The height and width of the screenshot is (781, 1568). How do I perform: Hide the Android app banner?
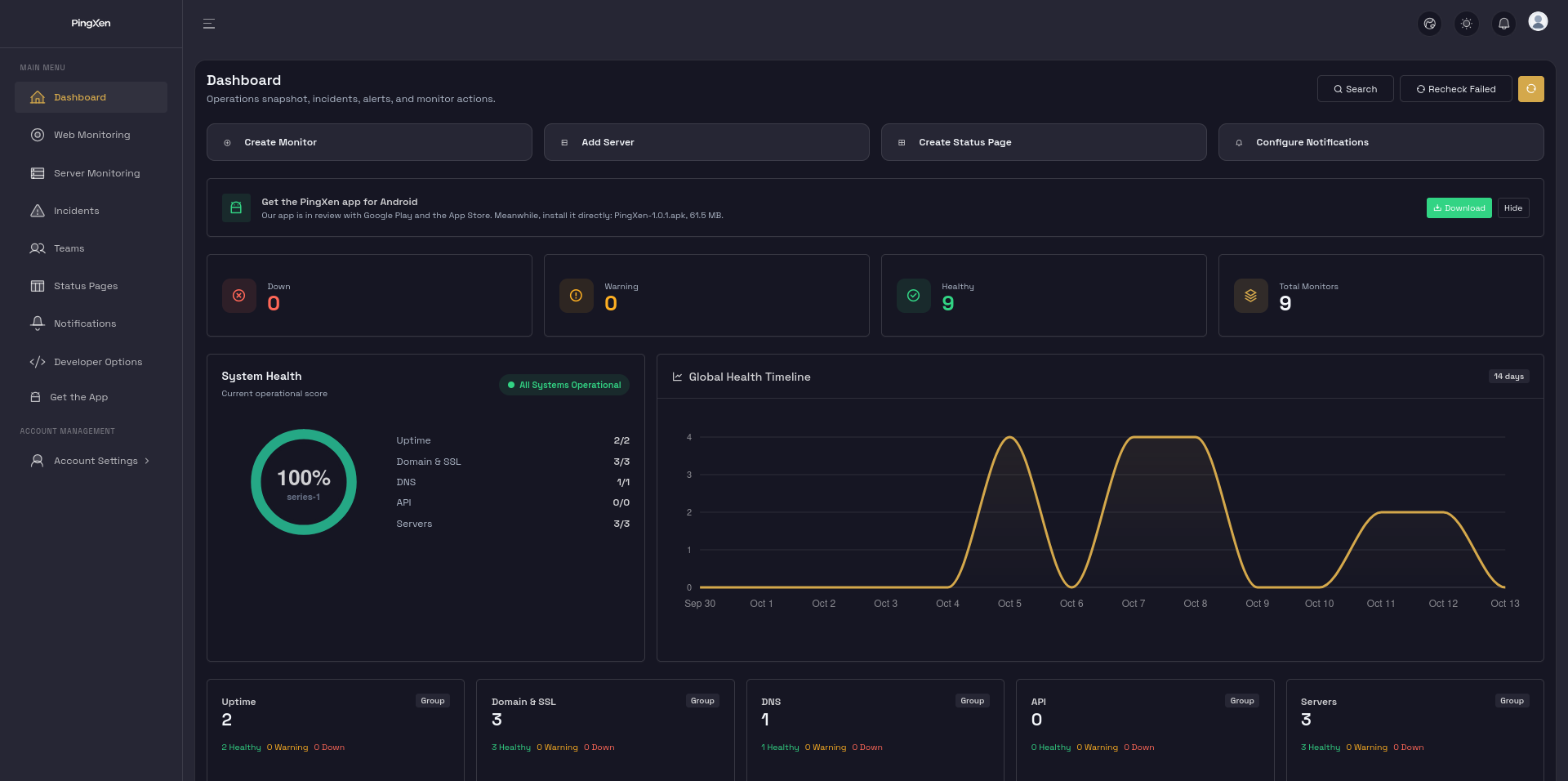1513,208
